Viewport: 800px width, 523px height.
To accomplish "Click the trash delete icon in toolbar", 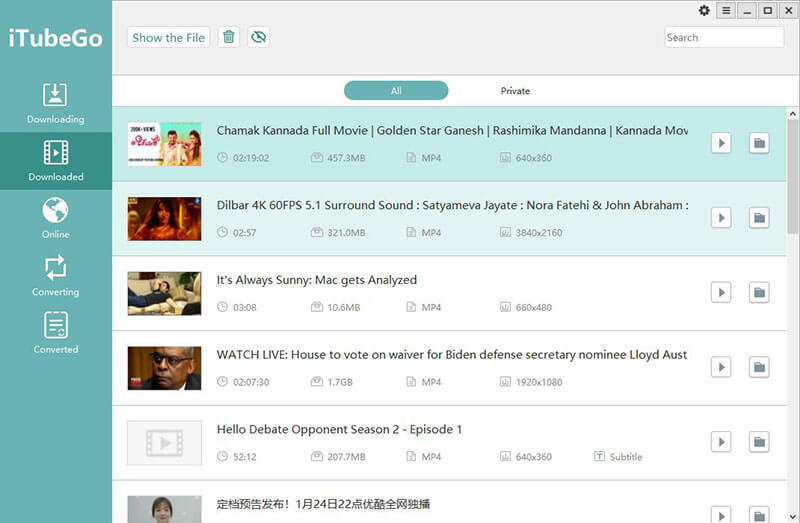I will point(229,37).
